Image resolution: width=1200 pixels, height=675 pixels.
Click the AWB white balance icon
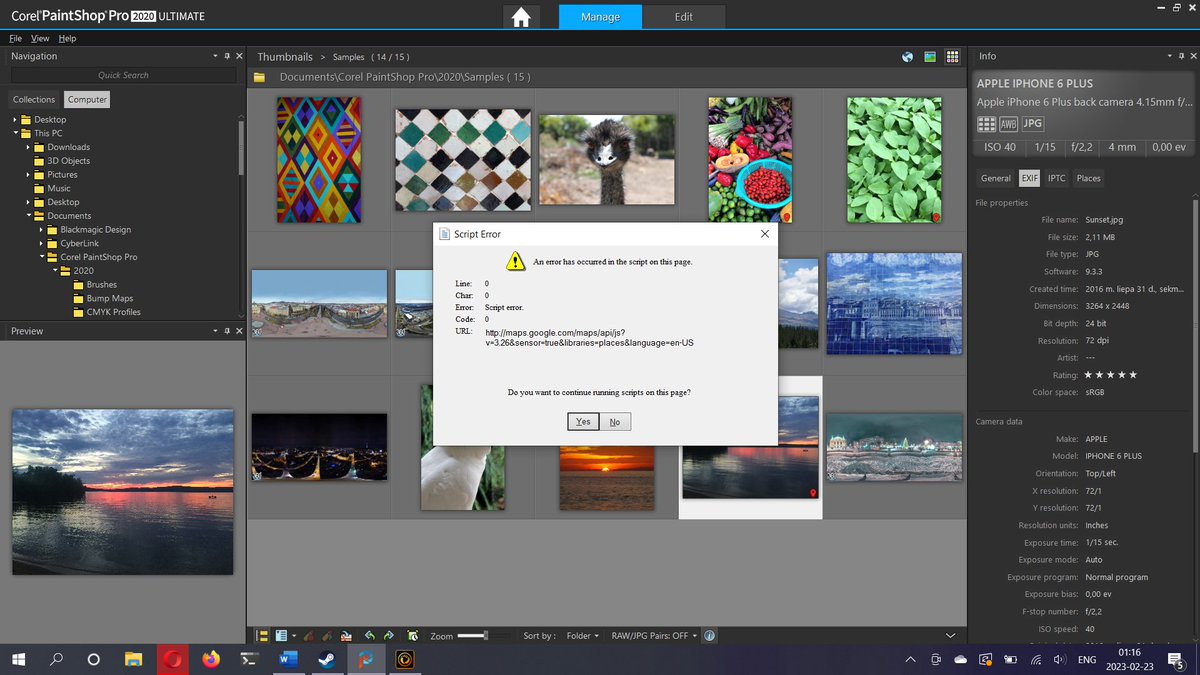[1008, 124]
